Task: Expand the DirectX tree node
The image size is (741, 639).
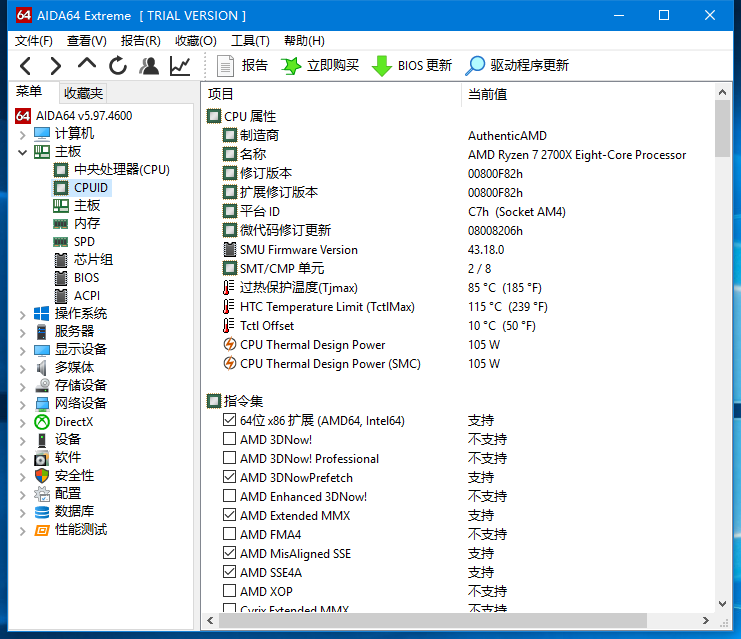Action: point(22,422)
